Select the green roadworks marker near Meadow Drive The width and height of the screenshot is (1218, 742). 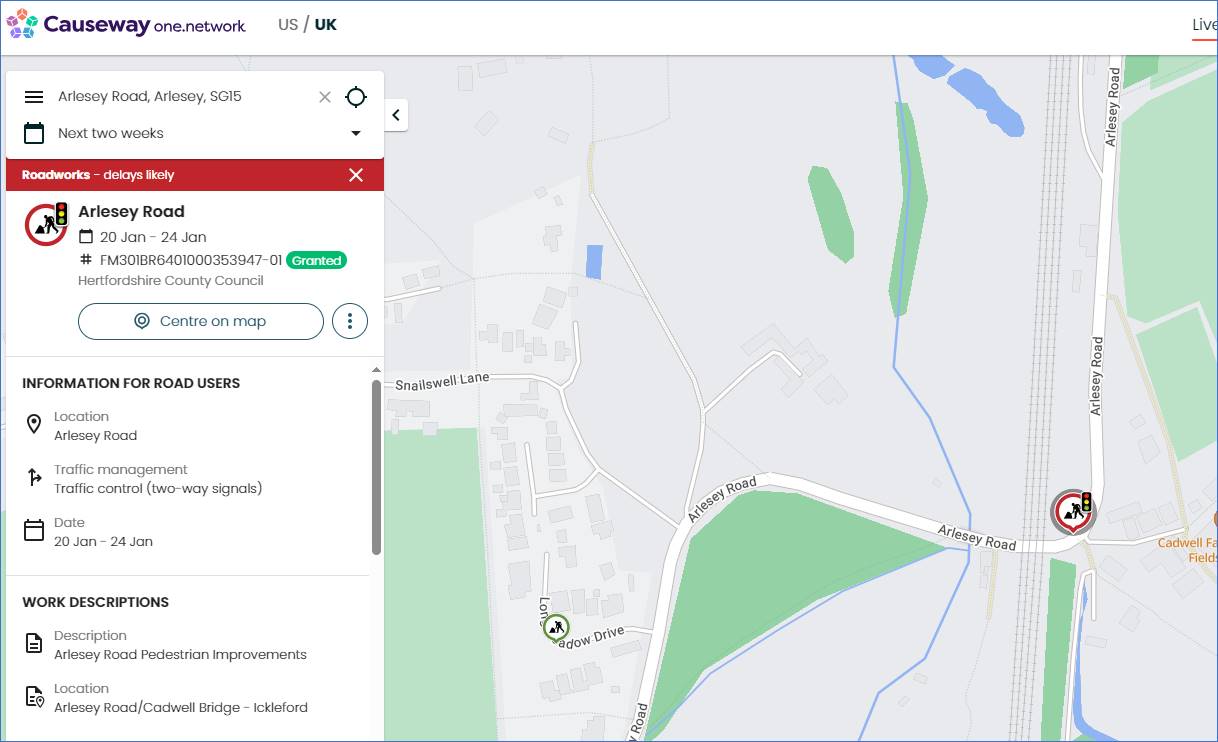point(556,628)
